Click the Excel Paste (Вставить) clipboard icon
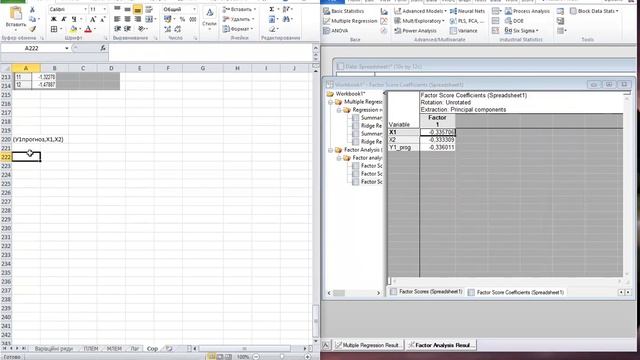 (x=16, y=14)
